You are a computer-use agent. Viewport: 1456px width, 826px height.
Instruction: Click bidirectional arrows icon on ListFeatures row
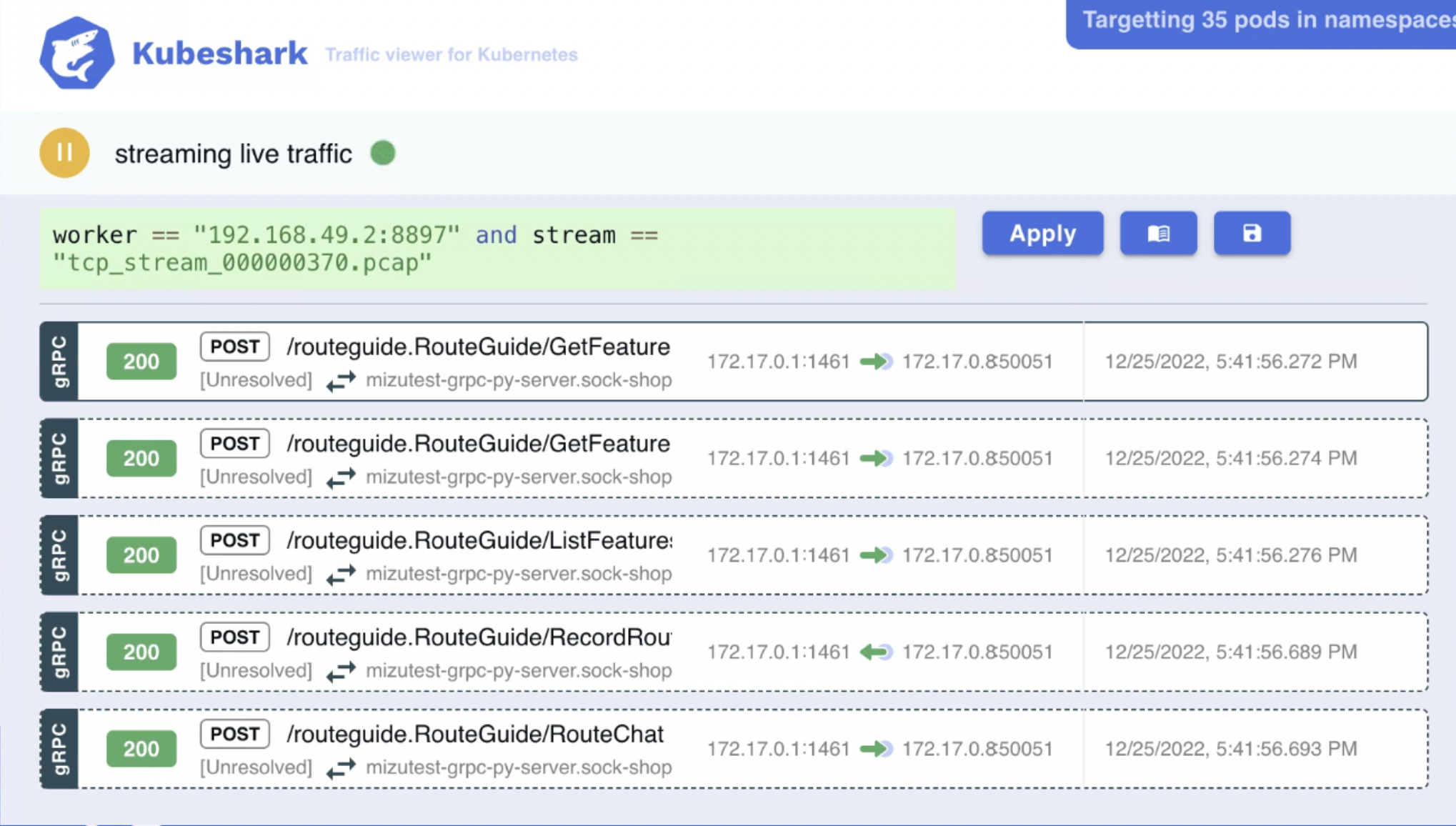[x=341, y=574]
